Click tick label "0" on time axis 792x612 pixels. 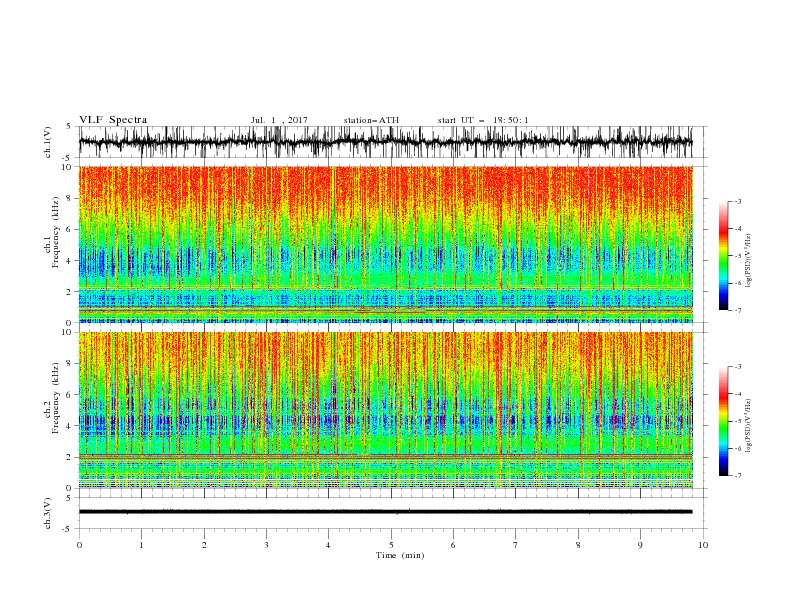(x=79, y=545)
